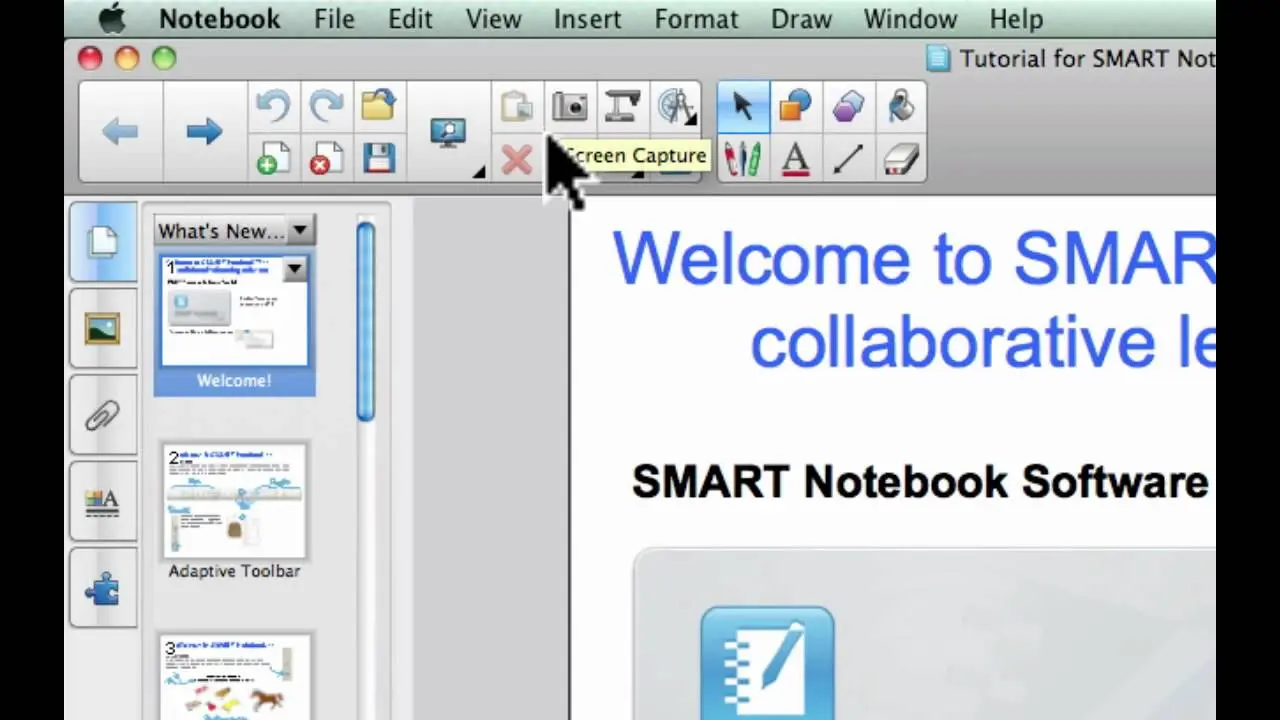Redo the last undone action
The image size is (1280, 720).
click(x=326, y=106)
